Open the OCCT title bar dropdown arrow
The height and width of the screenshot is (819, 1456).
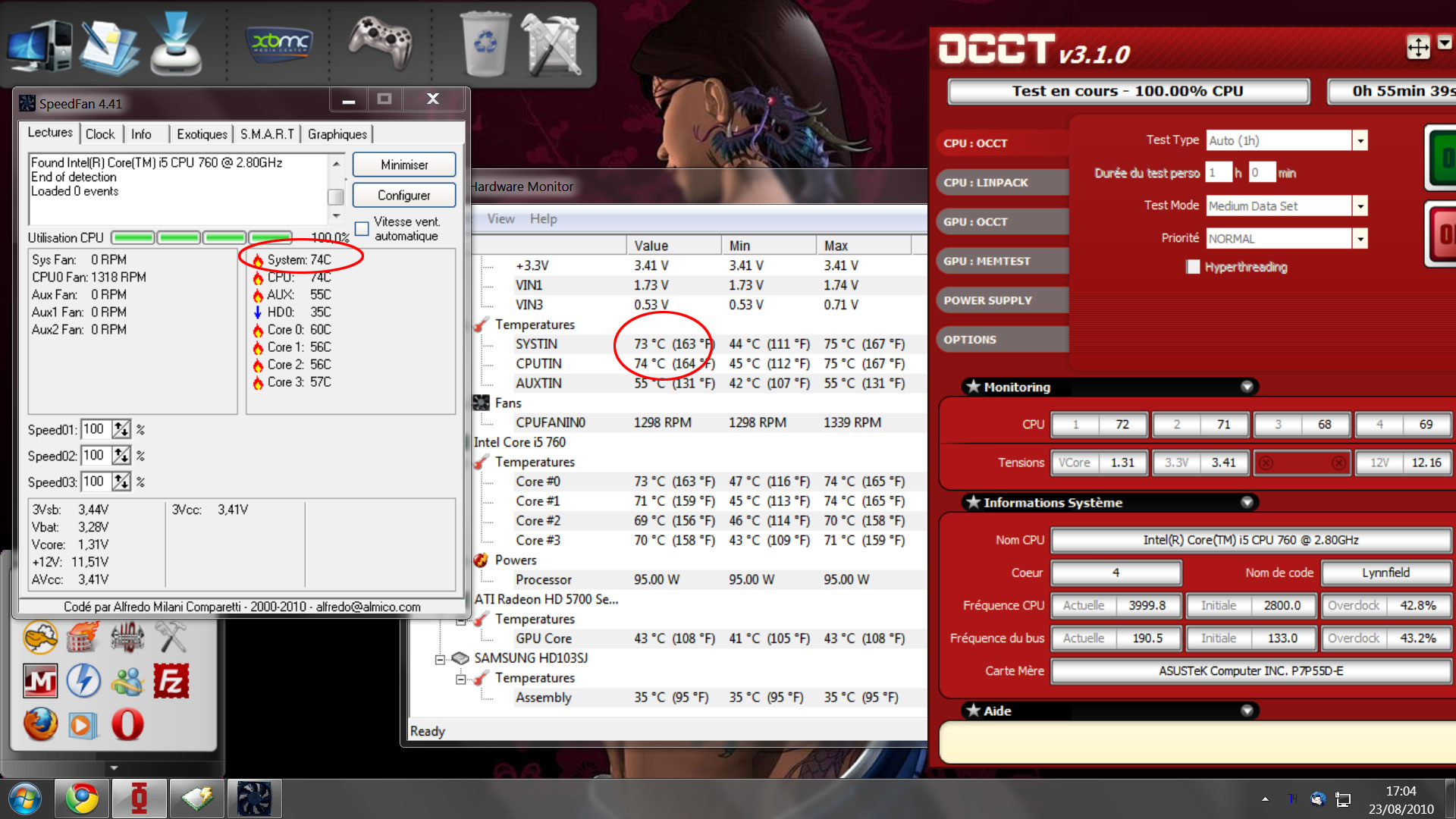[x=1445, y=44]
